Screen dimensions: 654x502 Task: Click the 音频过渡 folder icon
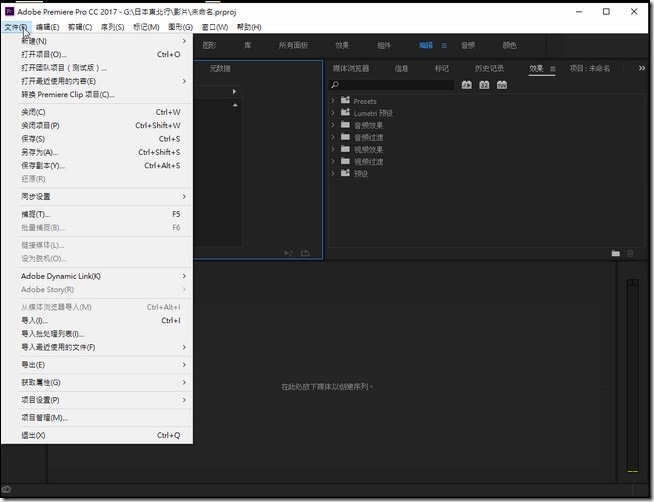tap(345, 136)
